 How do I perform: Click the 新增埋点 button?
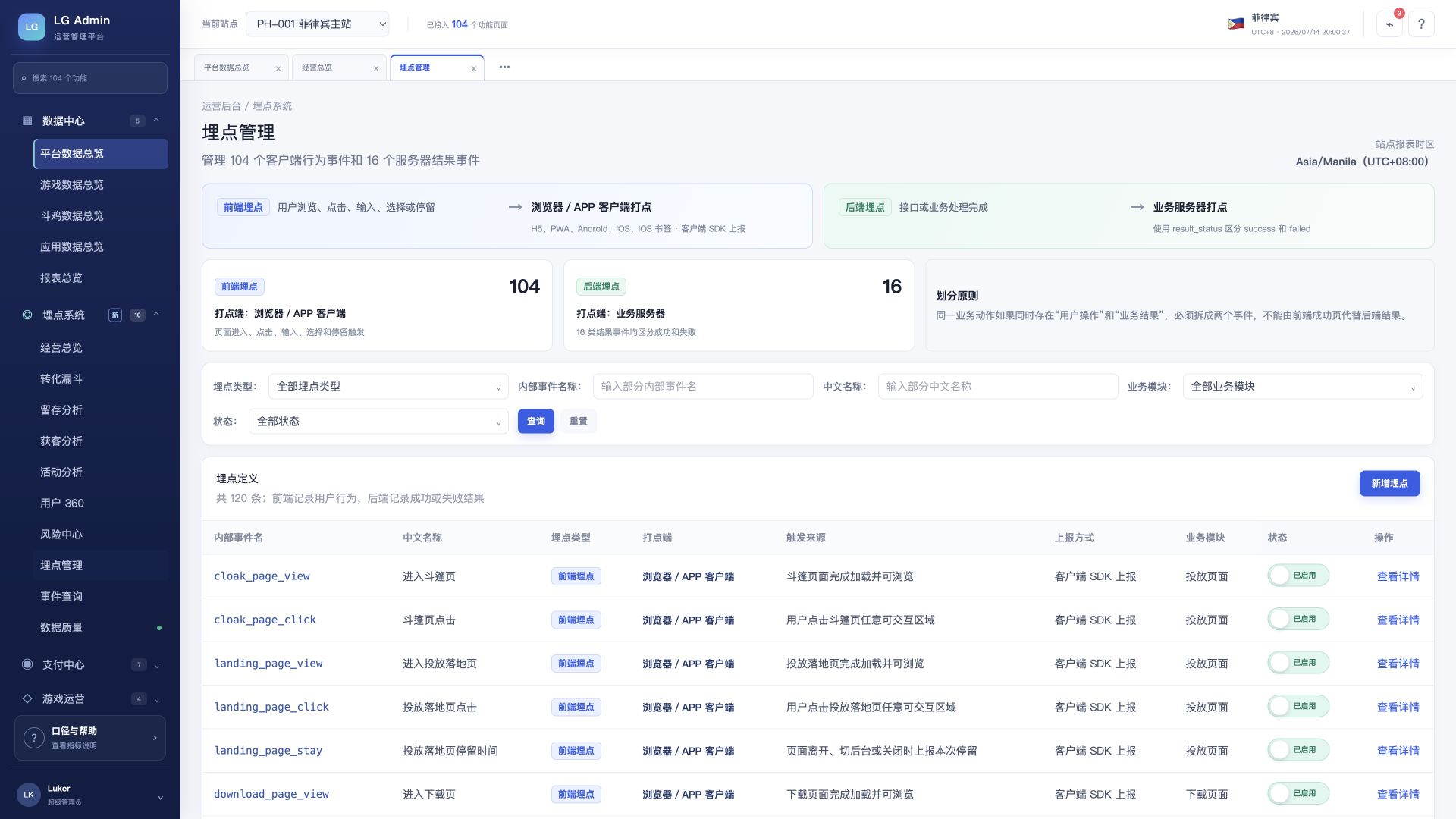click(x=1389, y=483)
